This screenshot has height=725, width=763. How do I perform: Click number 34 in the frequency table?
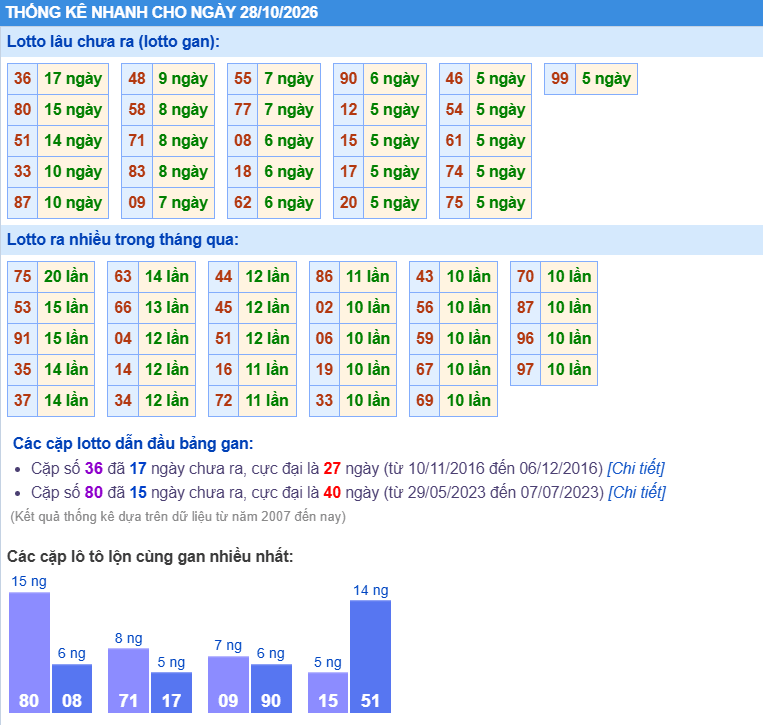click(123, 400)
